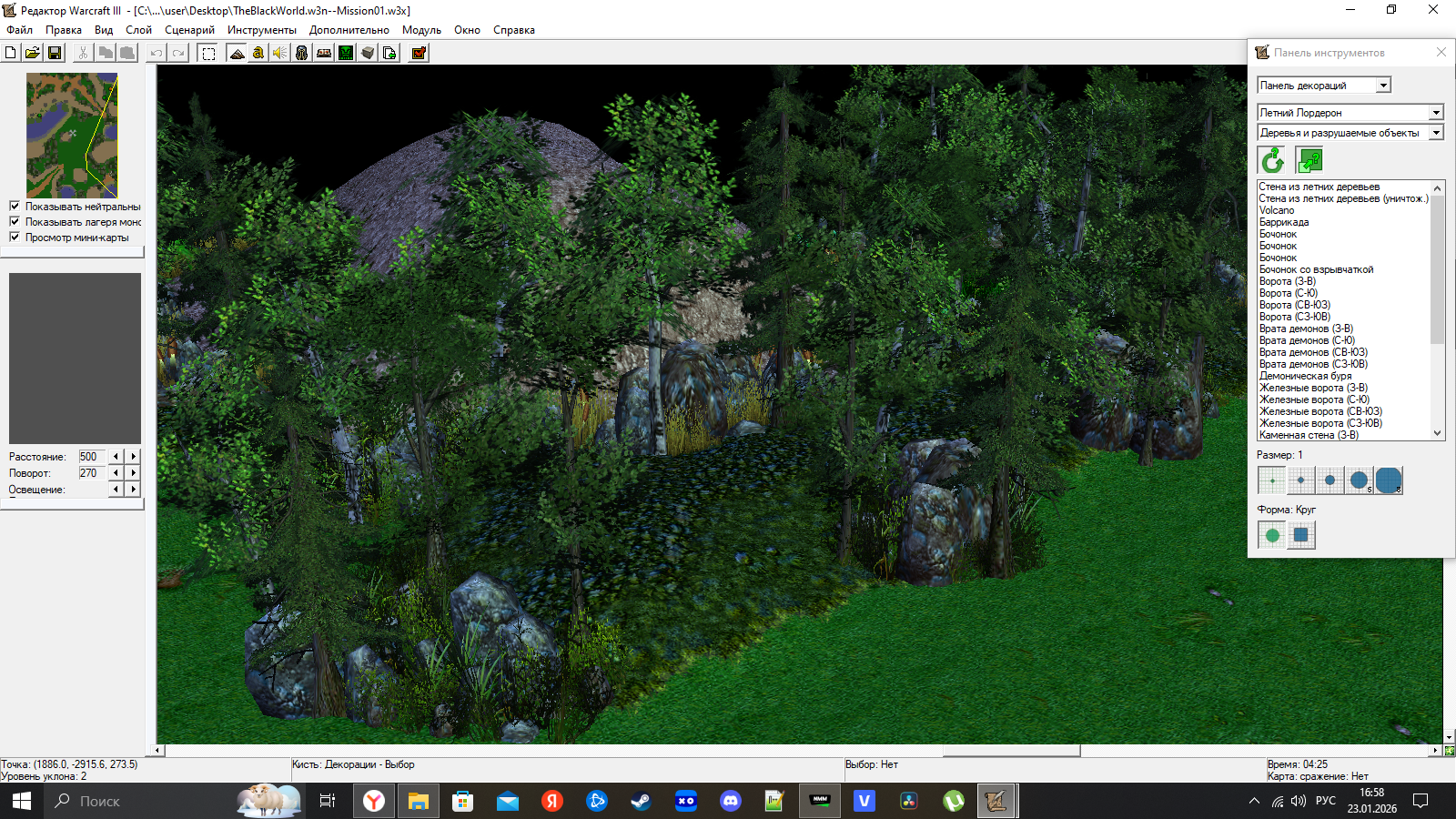Open 'Деревья и разрушаемые объекты' category dropdown

[x=1350, y=133]
